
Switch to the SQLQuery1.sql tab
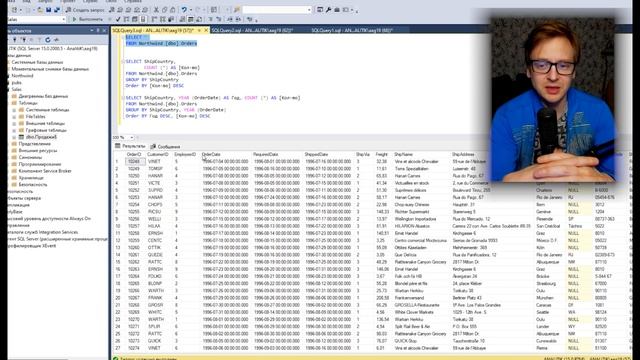[x=352, y=30]
